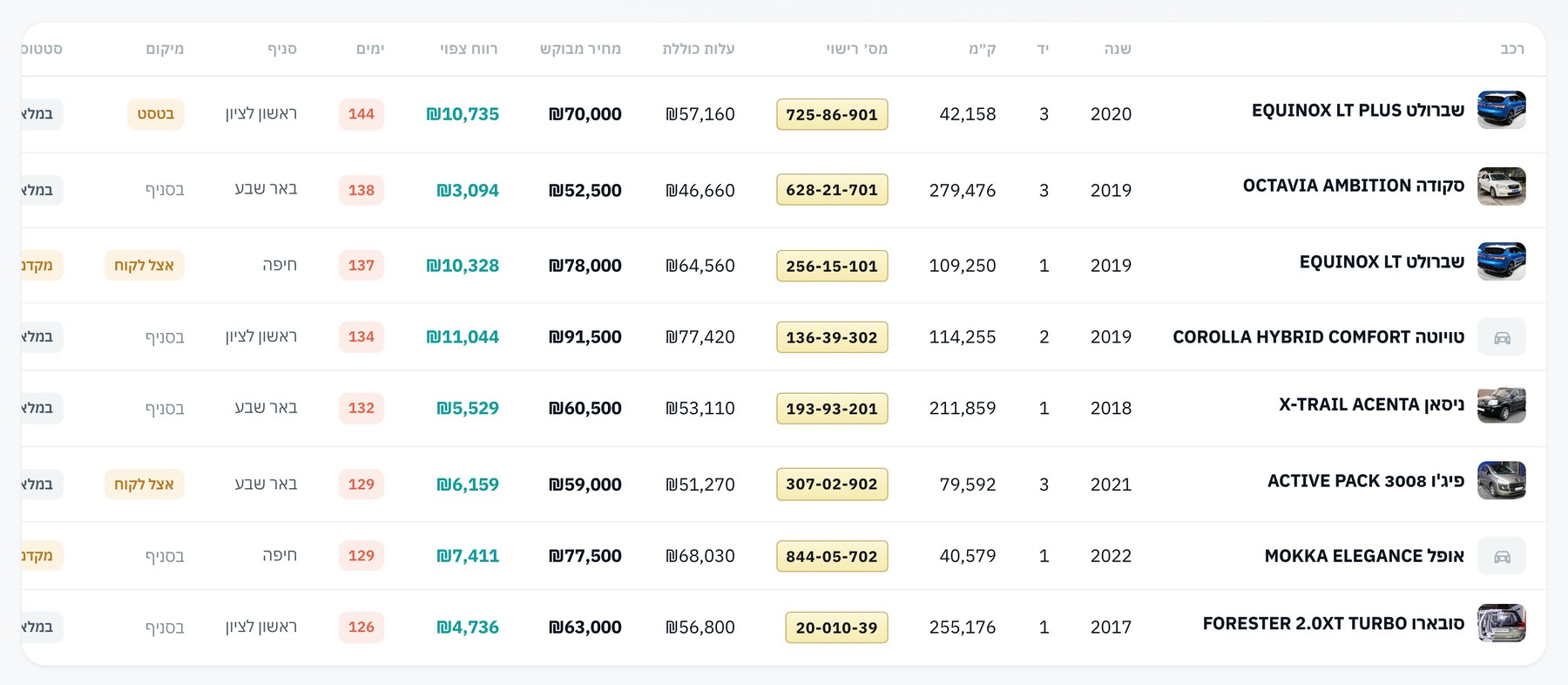Select license plate badge 136-39-302
Image resolution: width=1568 pixels, height=685 pixels.
pyautogui.click(x=832, y=337)
